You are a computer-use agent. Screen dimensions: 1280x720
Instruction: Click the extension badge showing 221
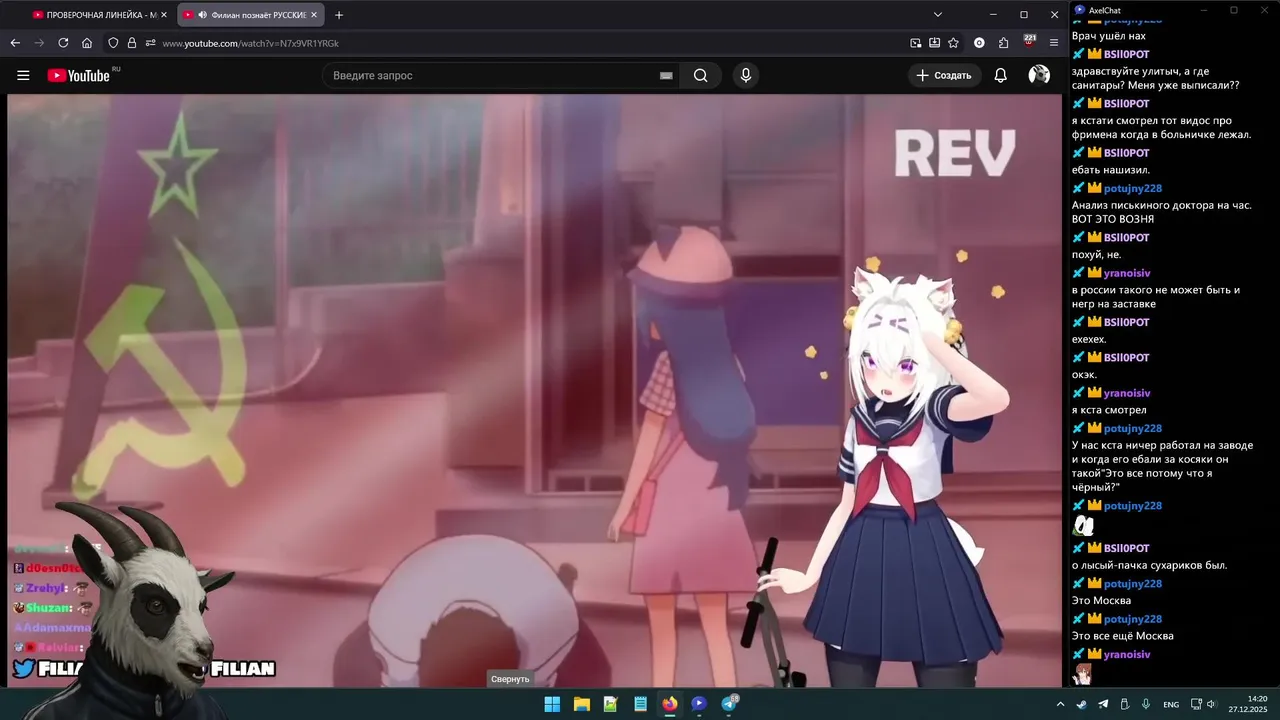click(x=1029, y=41)
